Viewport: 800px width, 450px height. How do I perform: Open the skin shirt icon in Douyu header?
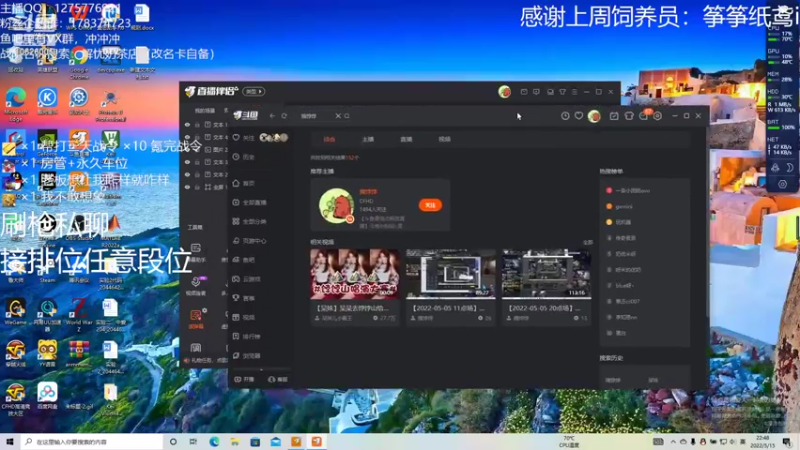[629, 116]
